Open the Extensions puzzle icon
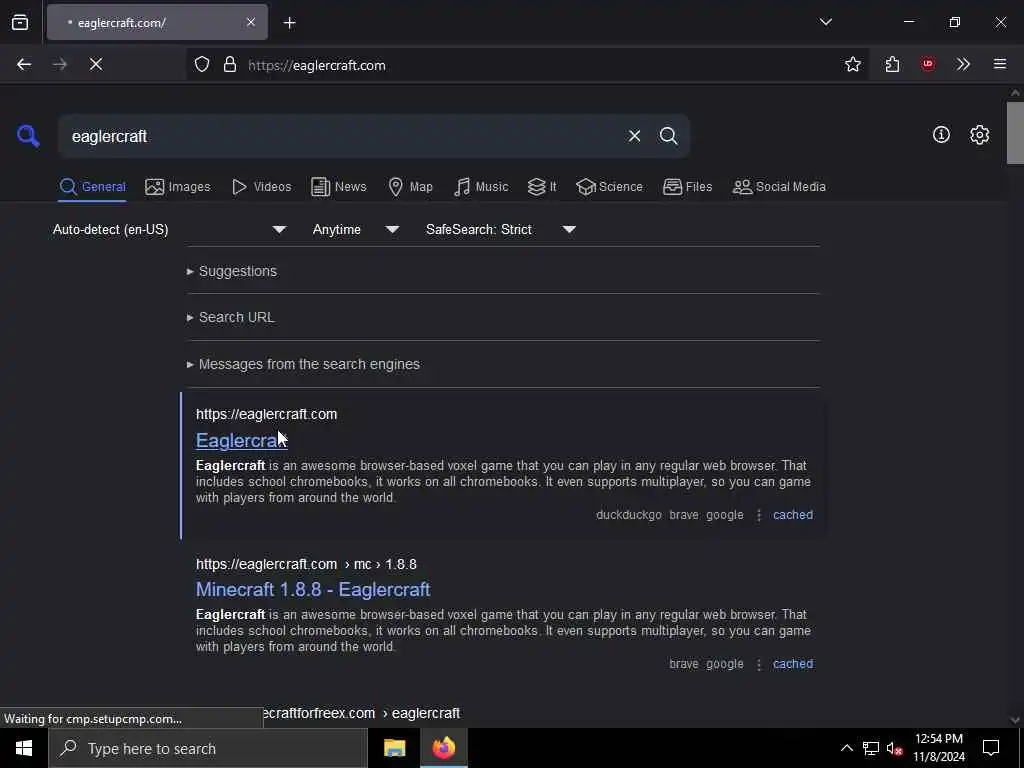 click(x=892, y=64)
